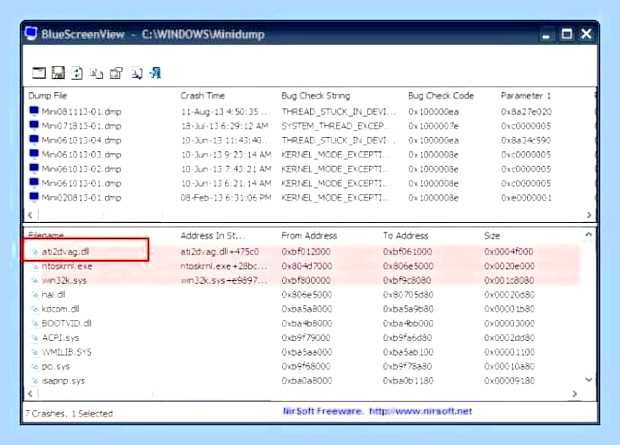The image size is (620, 445).
Task: Click to address 0x806e5000
Action: [408, 266]
